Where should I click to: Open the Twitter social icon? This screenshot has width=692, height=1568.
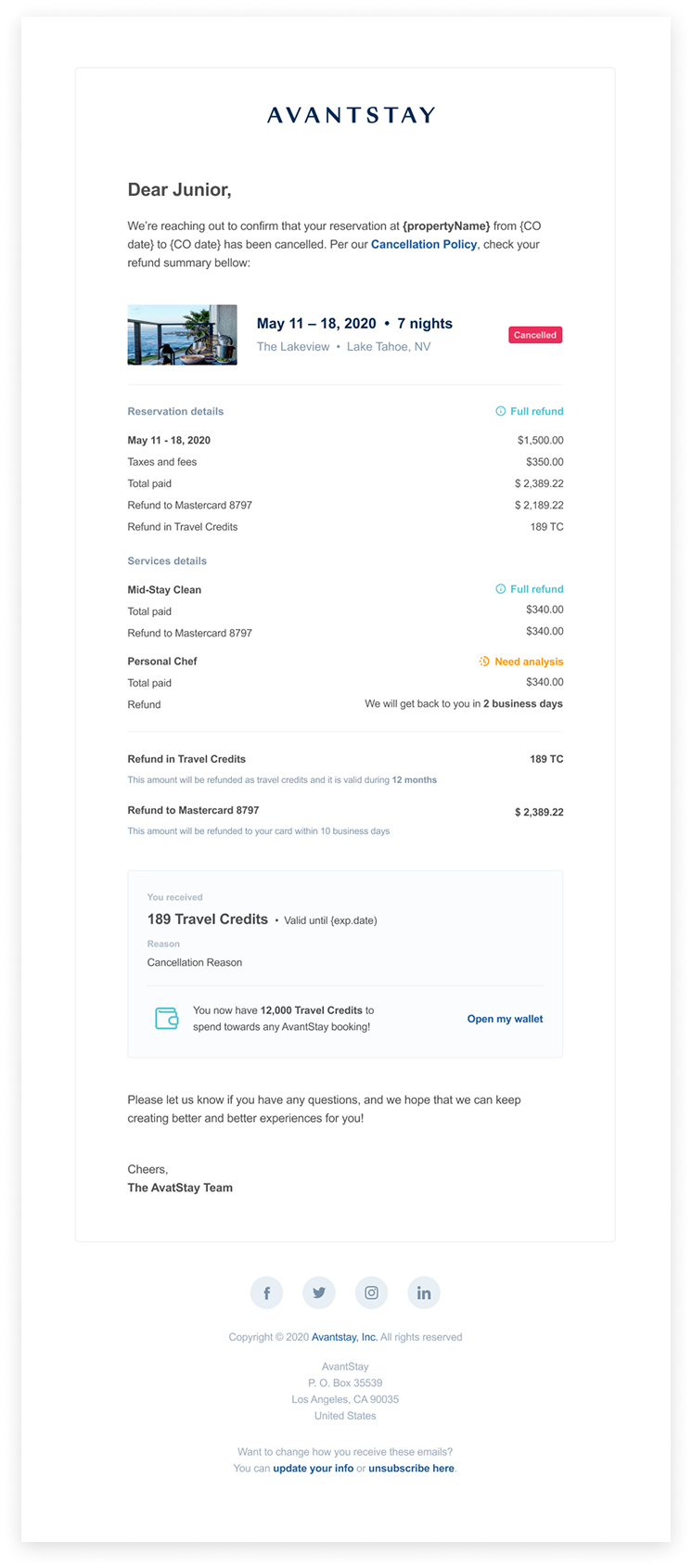pos(318,1292)
